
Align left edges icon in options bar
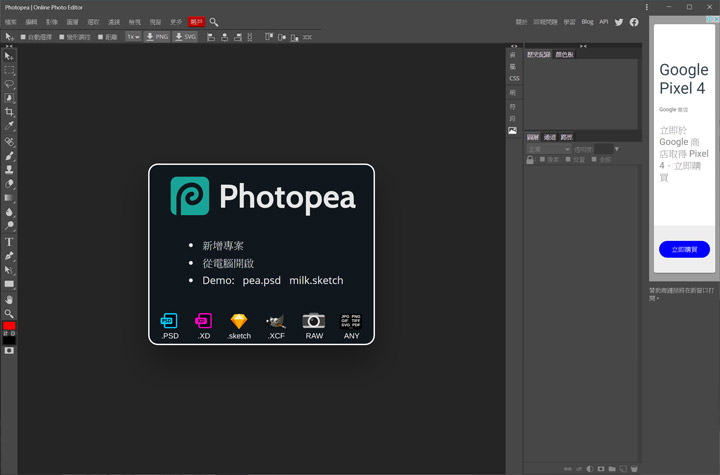(x=211, y=37)
